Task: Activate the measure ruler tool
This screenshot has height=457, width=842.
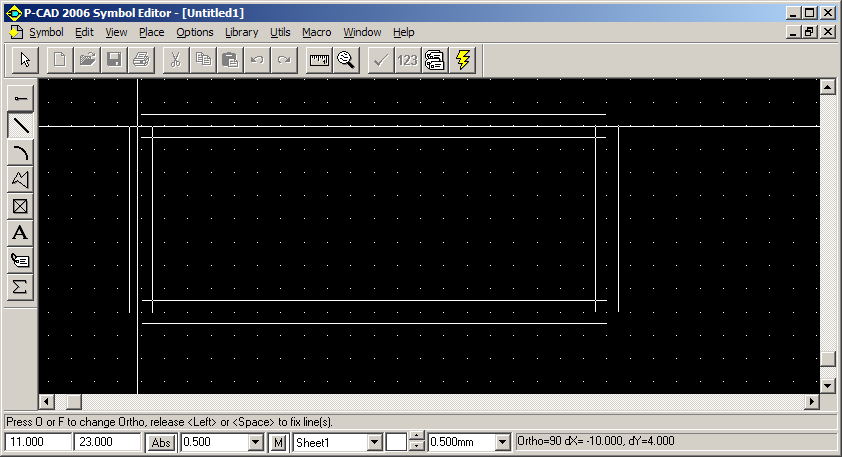Action: 319,60
